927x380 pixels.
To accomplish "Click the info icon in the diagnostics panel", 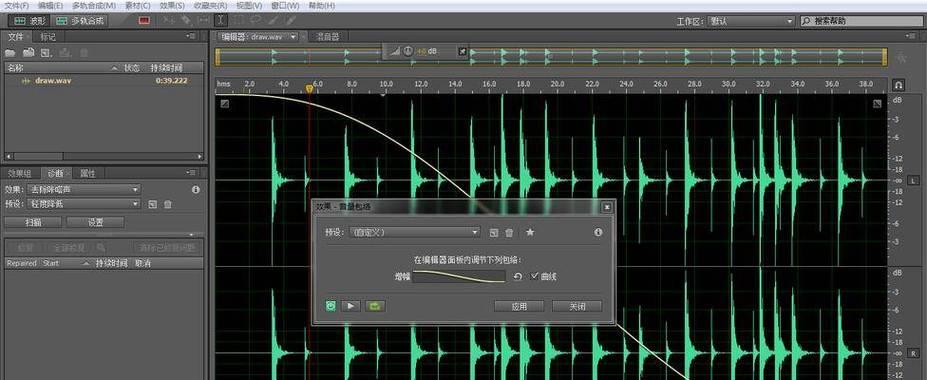I will click(x=196, y=190).
